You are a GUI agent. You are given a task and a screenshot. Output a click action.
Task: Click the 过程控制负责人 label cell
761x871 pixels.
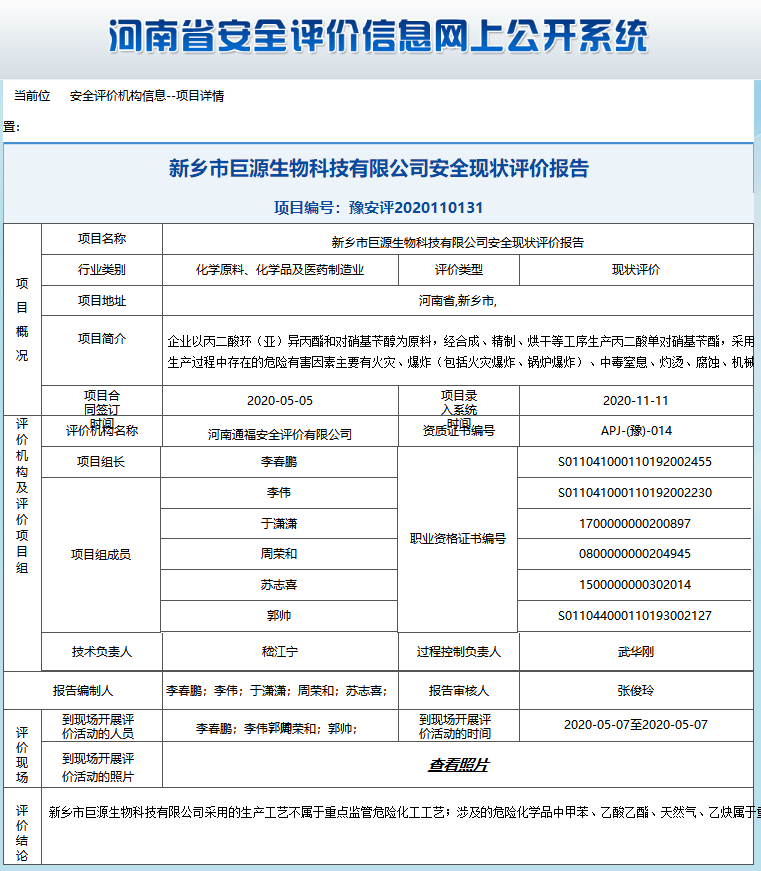(x=459, y=652)
